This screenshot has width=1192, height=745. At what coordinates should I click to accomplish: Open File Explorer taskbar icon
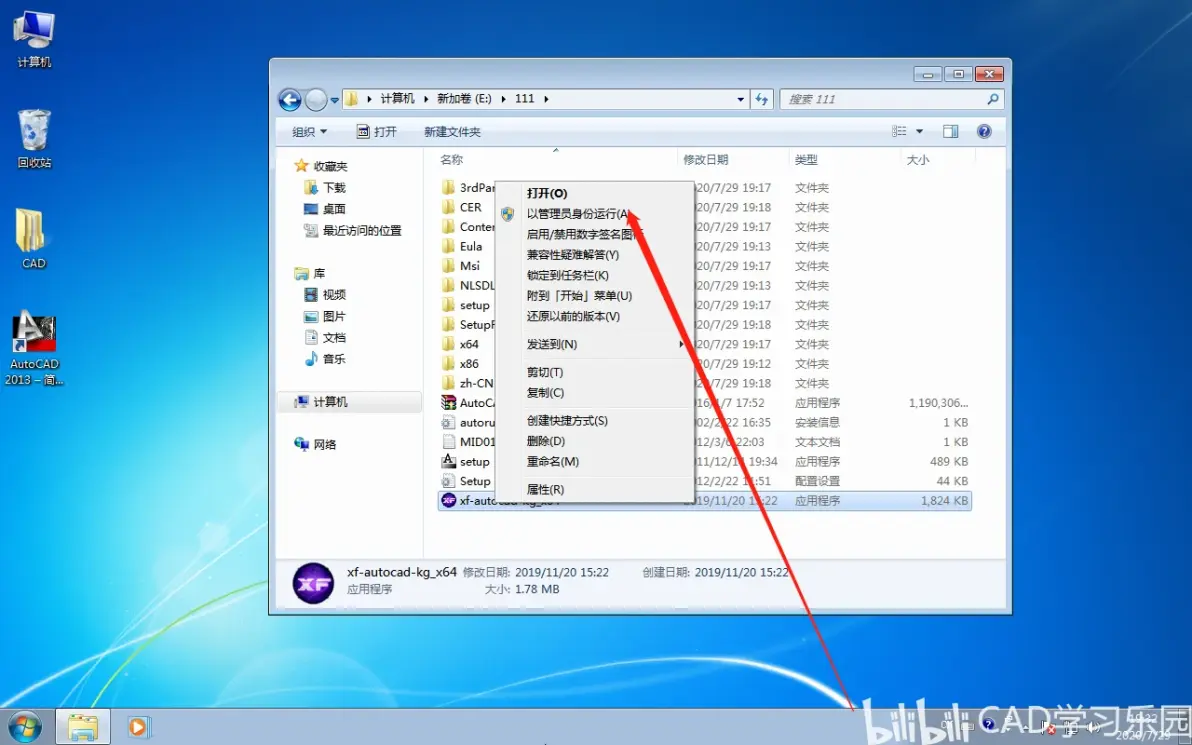[x=82, y=728]
